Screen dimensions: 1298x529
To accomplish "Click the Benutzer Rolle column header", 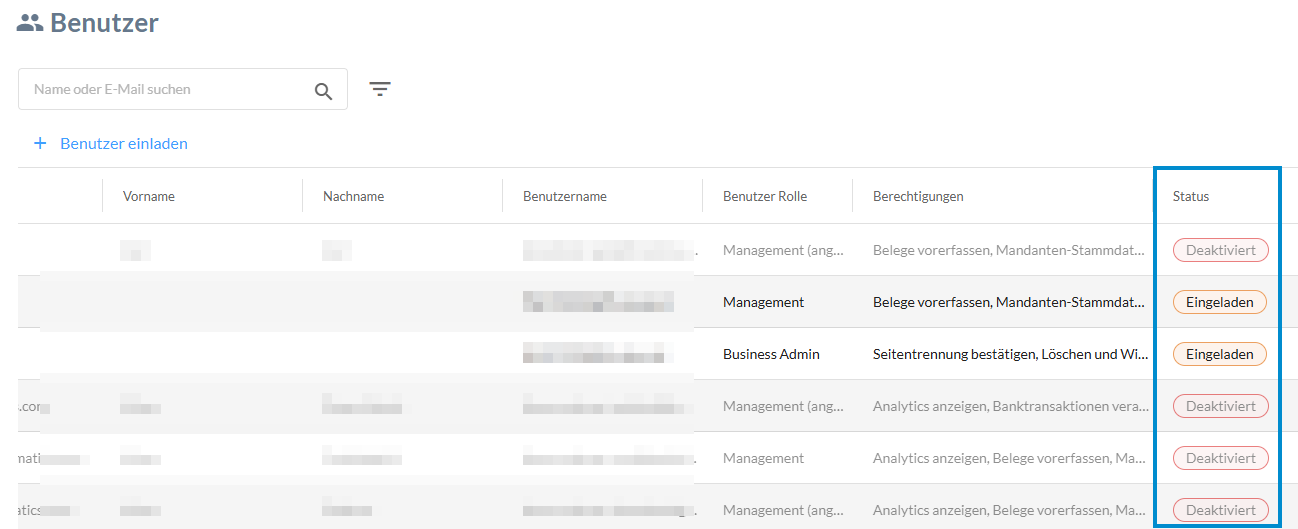I will coord(764,196).
